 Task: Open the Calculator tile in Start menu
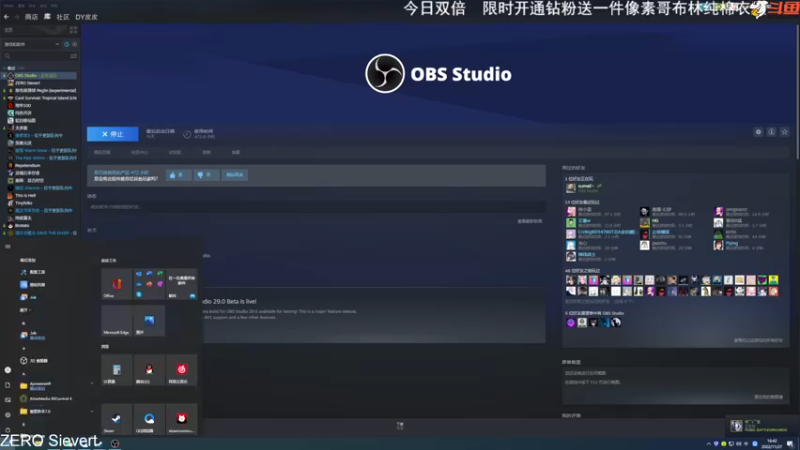tap(116, 369)
